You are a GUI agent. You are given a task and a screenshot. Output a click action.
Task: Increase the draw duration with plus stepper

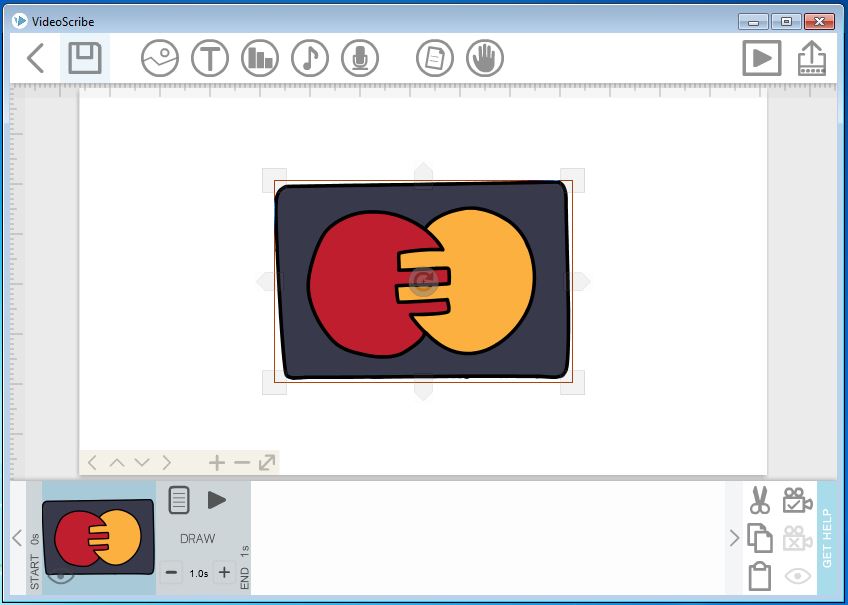pyautogui.click(x=226, y=573)
